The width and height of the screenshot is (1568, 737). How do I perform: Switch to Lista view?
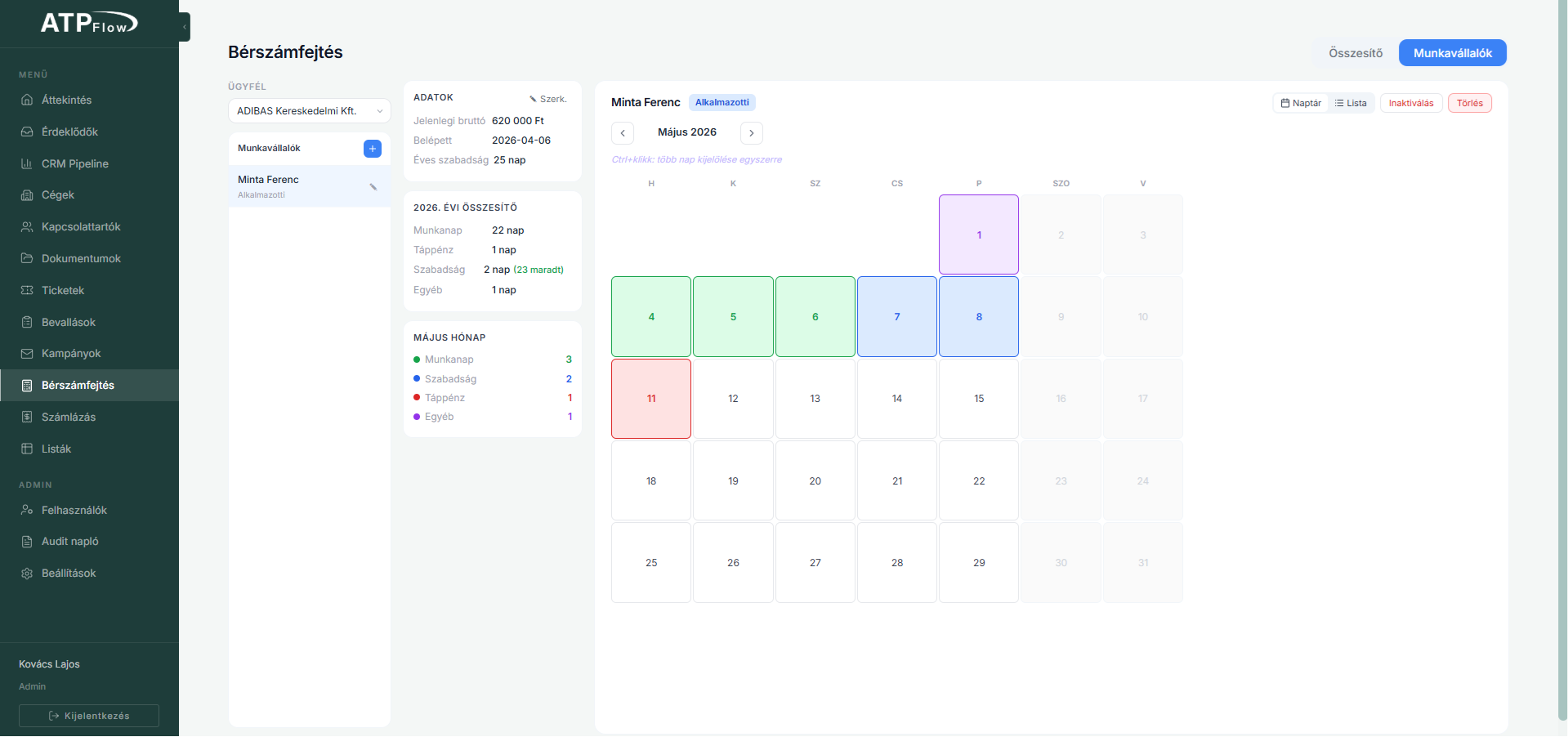coord(1351,103)
